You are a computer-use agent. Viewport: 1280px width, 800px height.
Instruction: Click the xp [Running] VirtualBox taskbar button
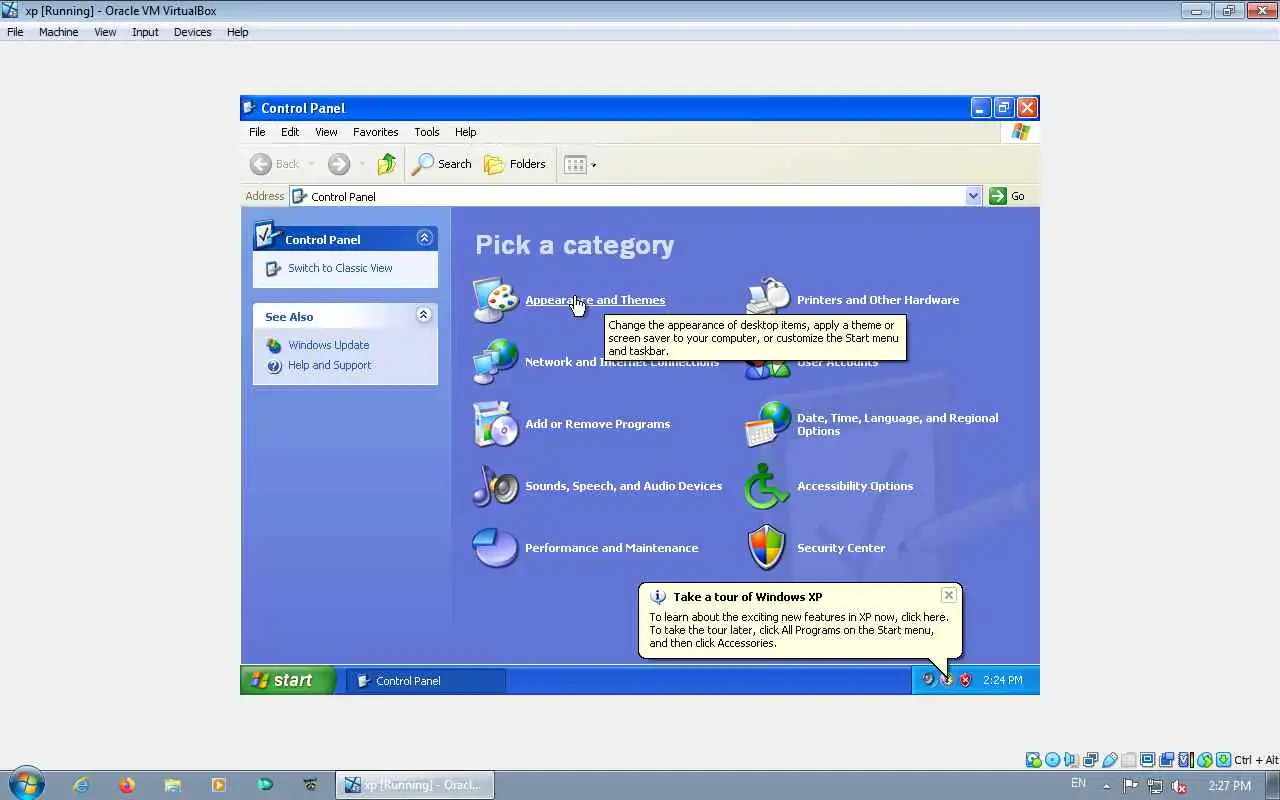(414, 785)
